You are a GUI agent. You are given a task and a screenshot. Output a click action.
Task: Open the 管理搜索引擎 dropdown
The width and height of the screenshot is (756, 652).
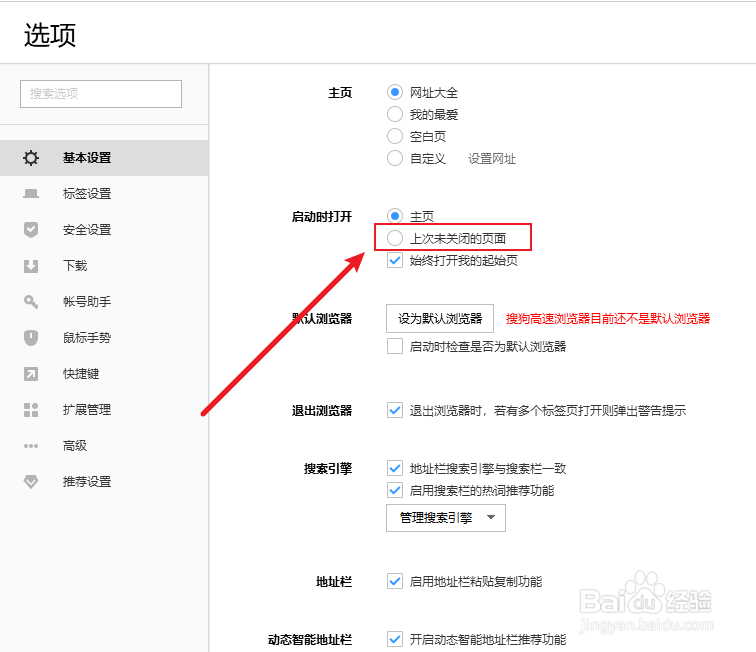[x=446, y=518]
